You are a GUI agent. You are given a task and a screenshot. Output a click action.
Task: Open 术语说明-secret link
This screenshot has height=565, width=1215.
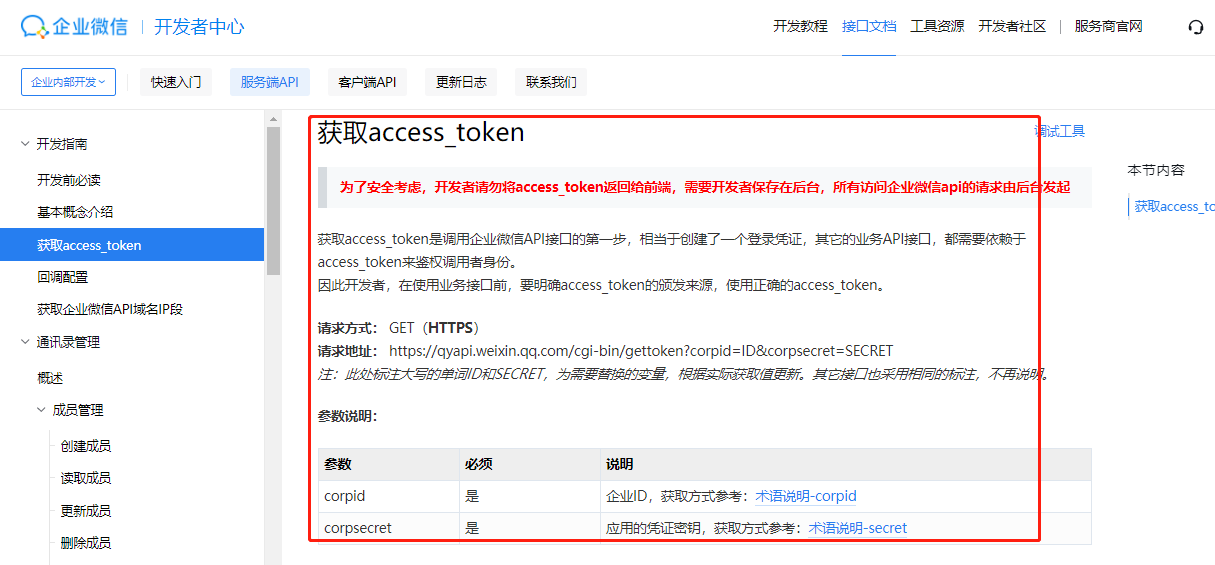858,528
